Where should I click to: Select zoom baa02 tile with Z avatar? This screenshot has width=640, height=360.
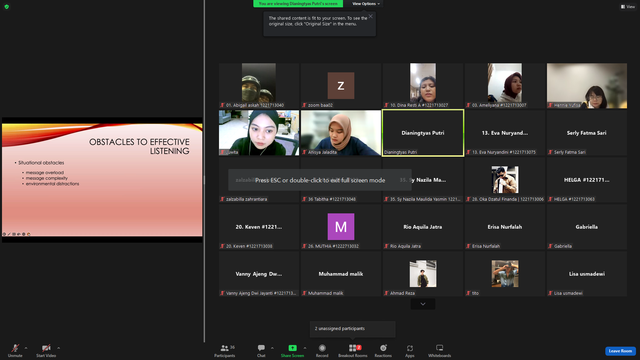click(x=341, y=86)
